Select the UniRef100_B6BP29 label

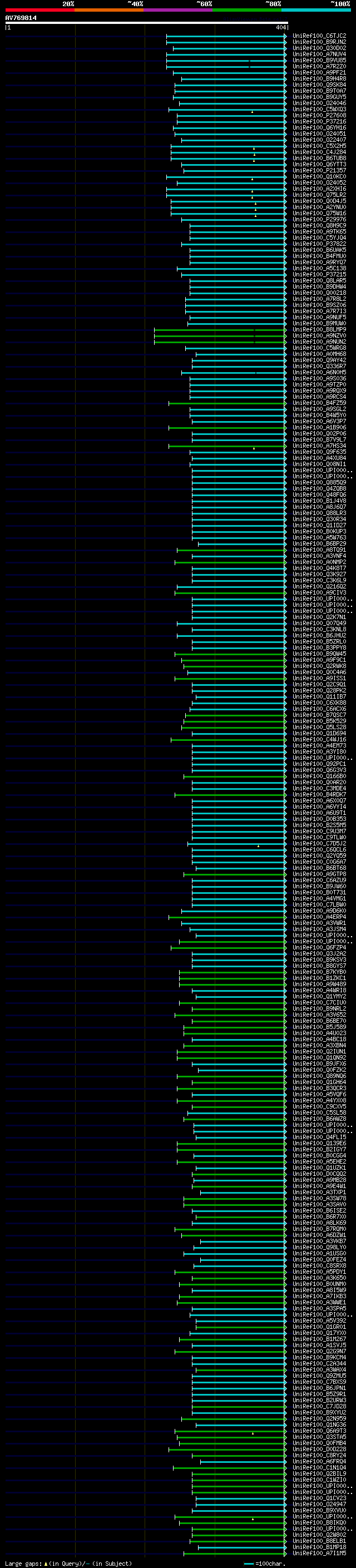(319, 543)
